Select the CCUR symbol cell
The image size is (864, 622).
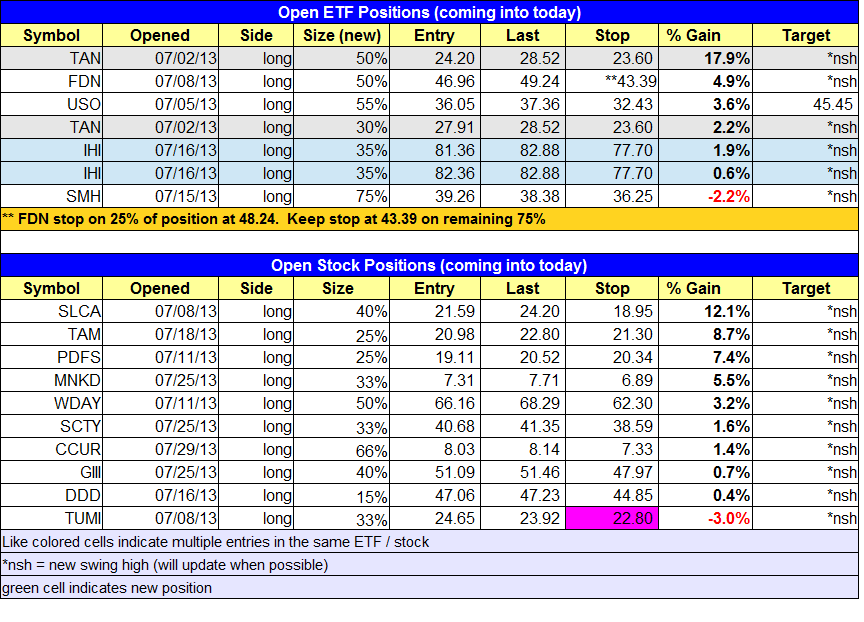tap(51, 450)
